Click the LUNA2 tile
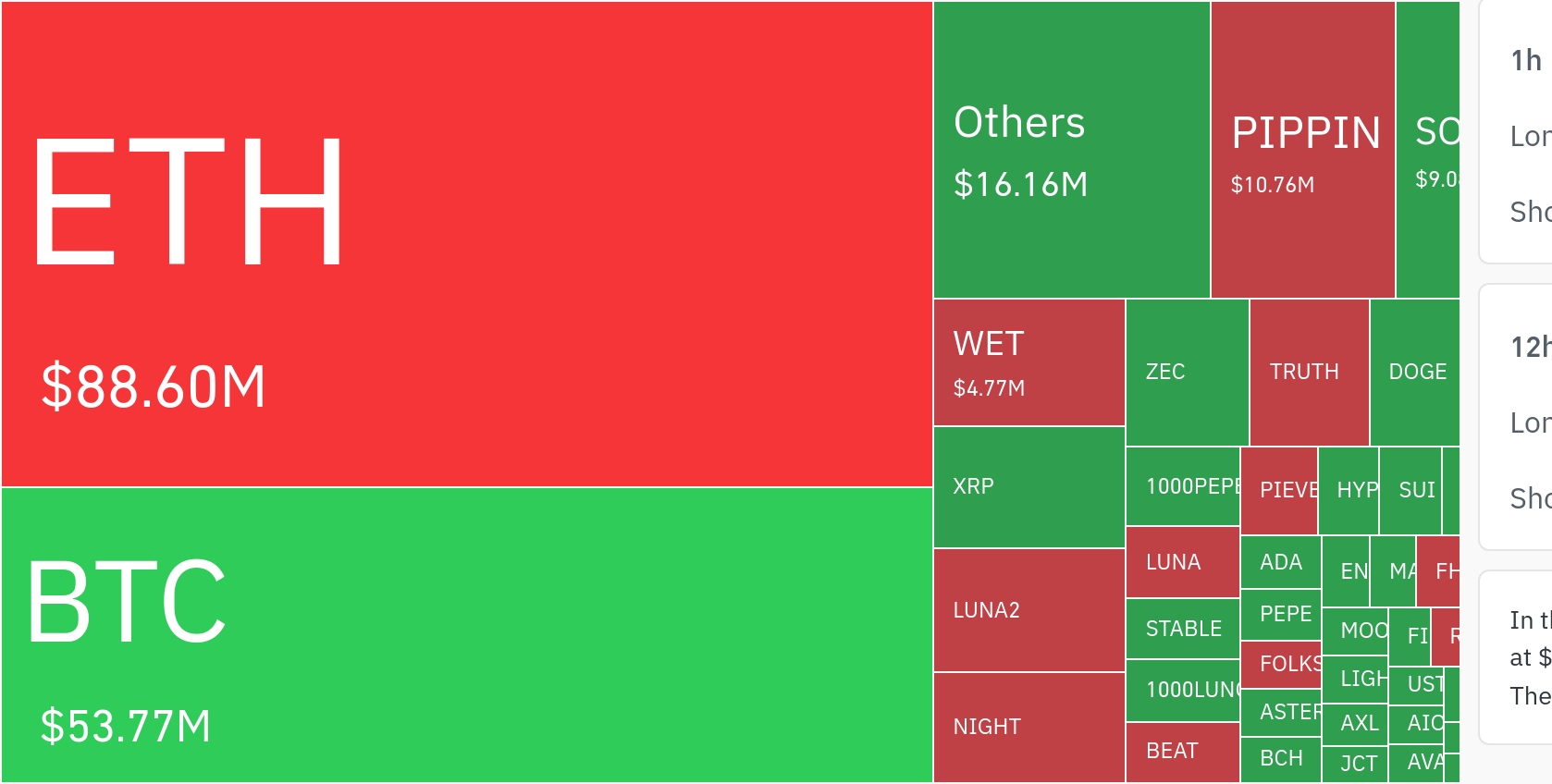This screenshot has height=784, width=1552. point(1029,610)
